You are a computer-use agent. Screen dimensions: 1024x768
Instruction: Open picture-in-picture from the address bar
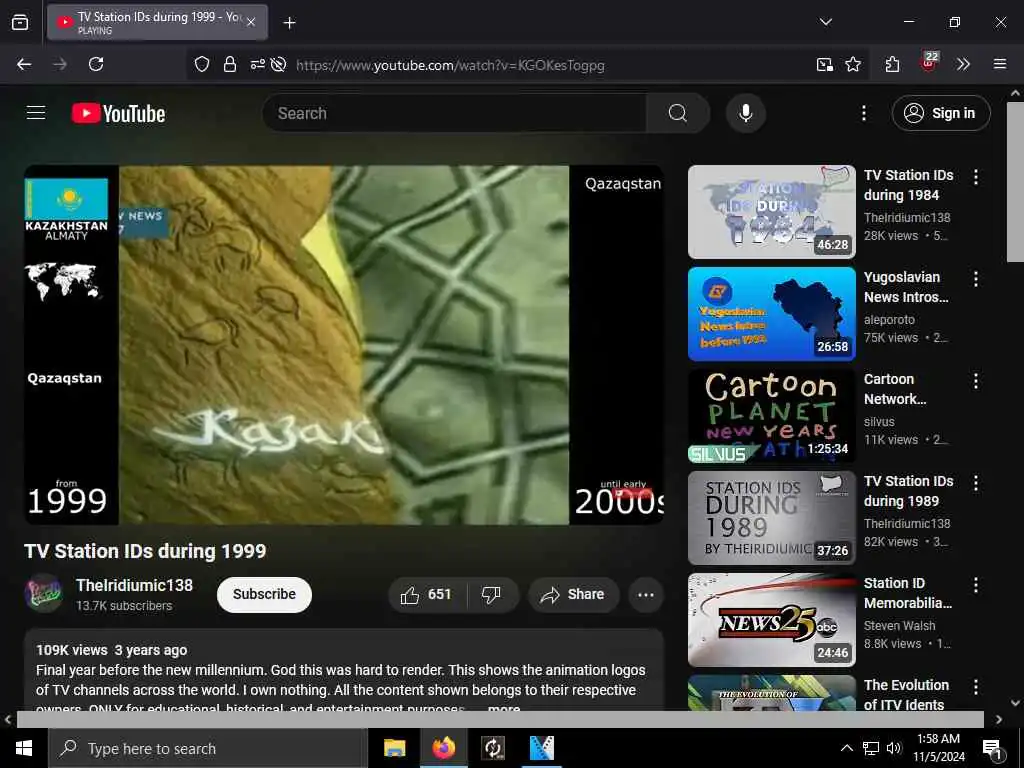[x=825, y=65]
